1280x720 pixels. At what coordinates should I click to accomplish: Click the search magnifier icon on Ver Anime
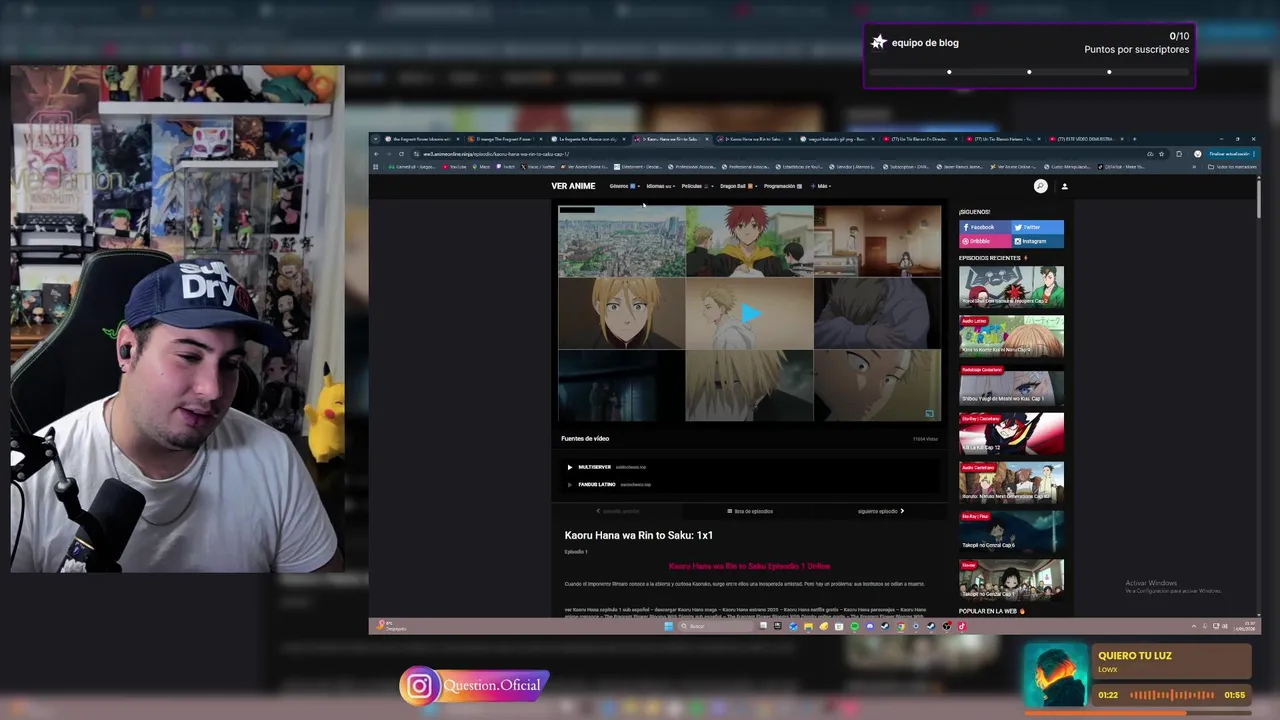click(x=1040, y=186)
